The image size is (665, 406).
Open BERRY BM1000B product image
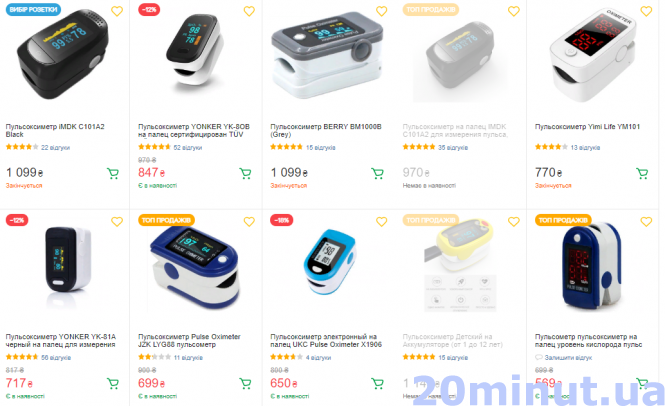(x=327, y=55)
